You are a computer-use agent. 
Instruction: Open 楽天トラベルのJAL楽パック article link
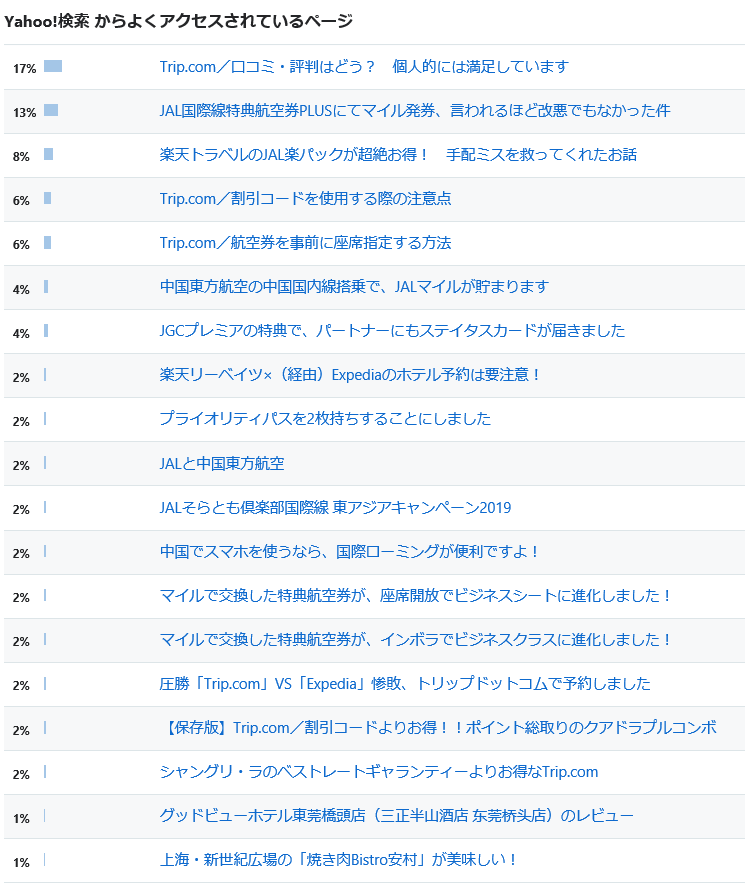[x=398, y=155]
